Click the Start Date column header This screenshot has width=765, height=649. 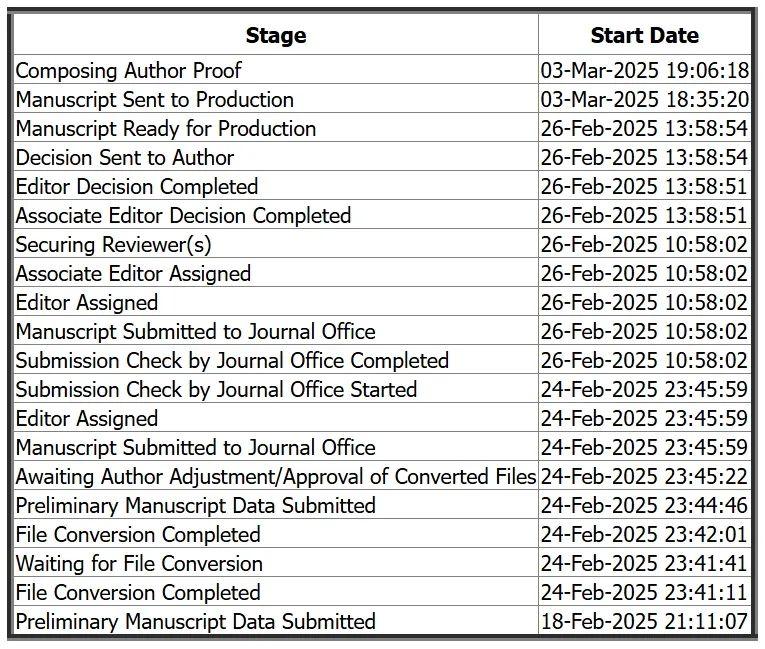(644, 36)
